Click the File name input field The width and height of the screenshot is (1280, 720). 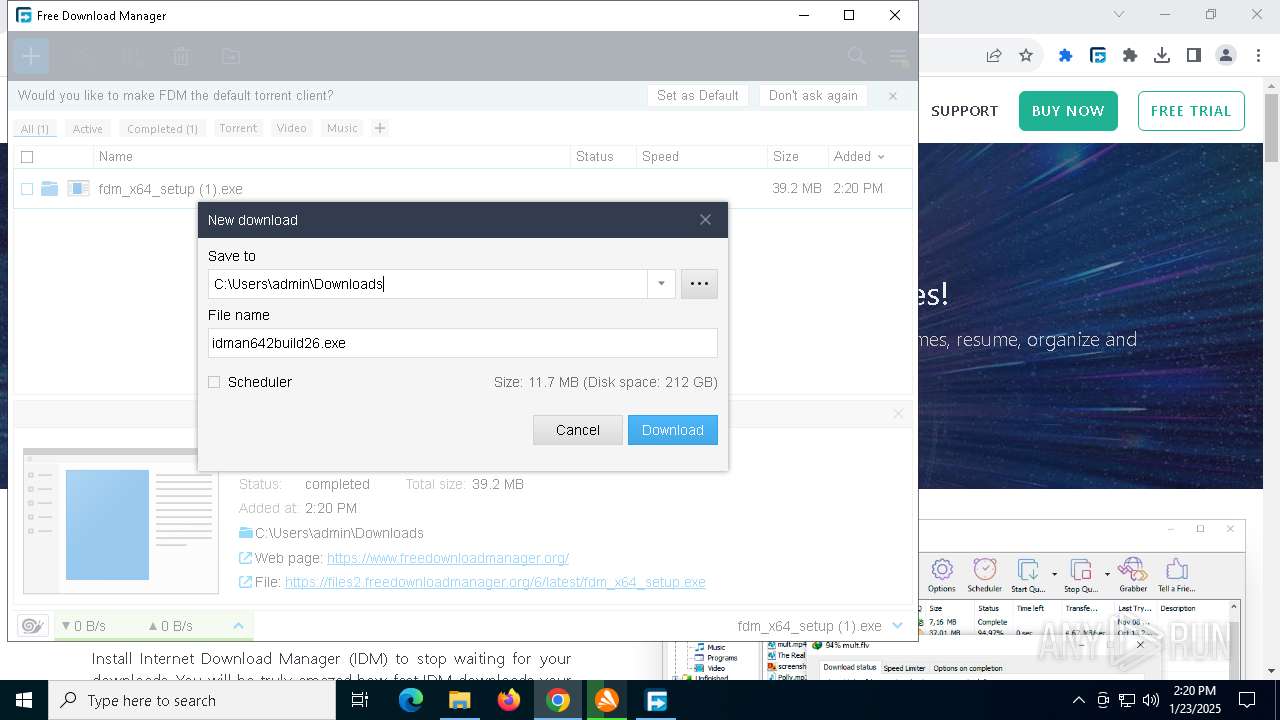coord(462,343)
